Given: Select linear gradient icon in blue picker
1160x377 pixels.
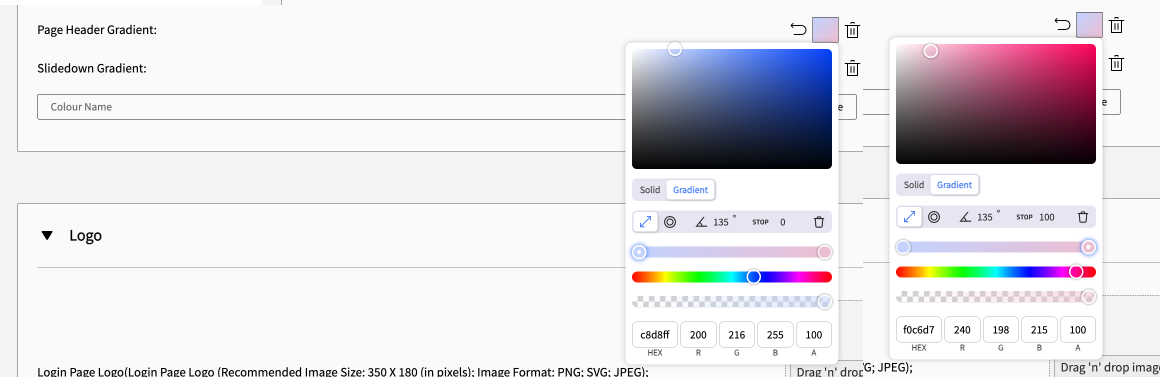Looking at the screenshot, I should pyautogui.click(x=645, y=222).
